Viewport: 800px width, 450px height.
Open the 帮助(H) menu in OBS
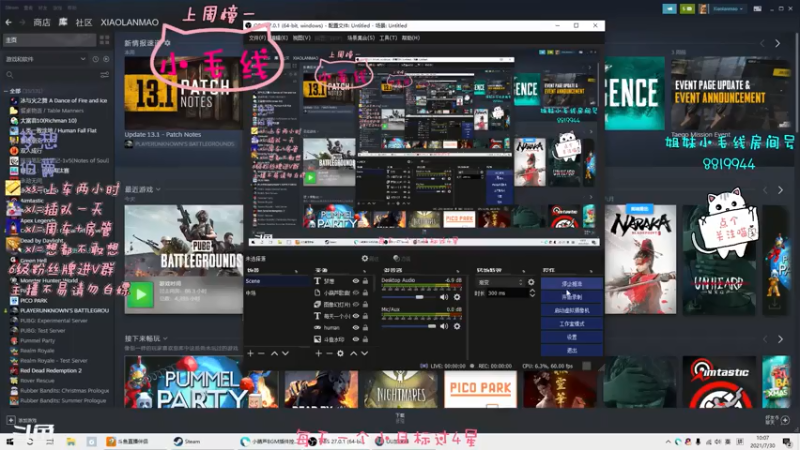click(x=410, y=38)
